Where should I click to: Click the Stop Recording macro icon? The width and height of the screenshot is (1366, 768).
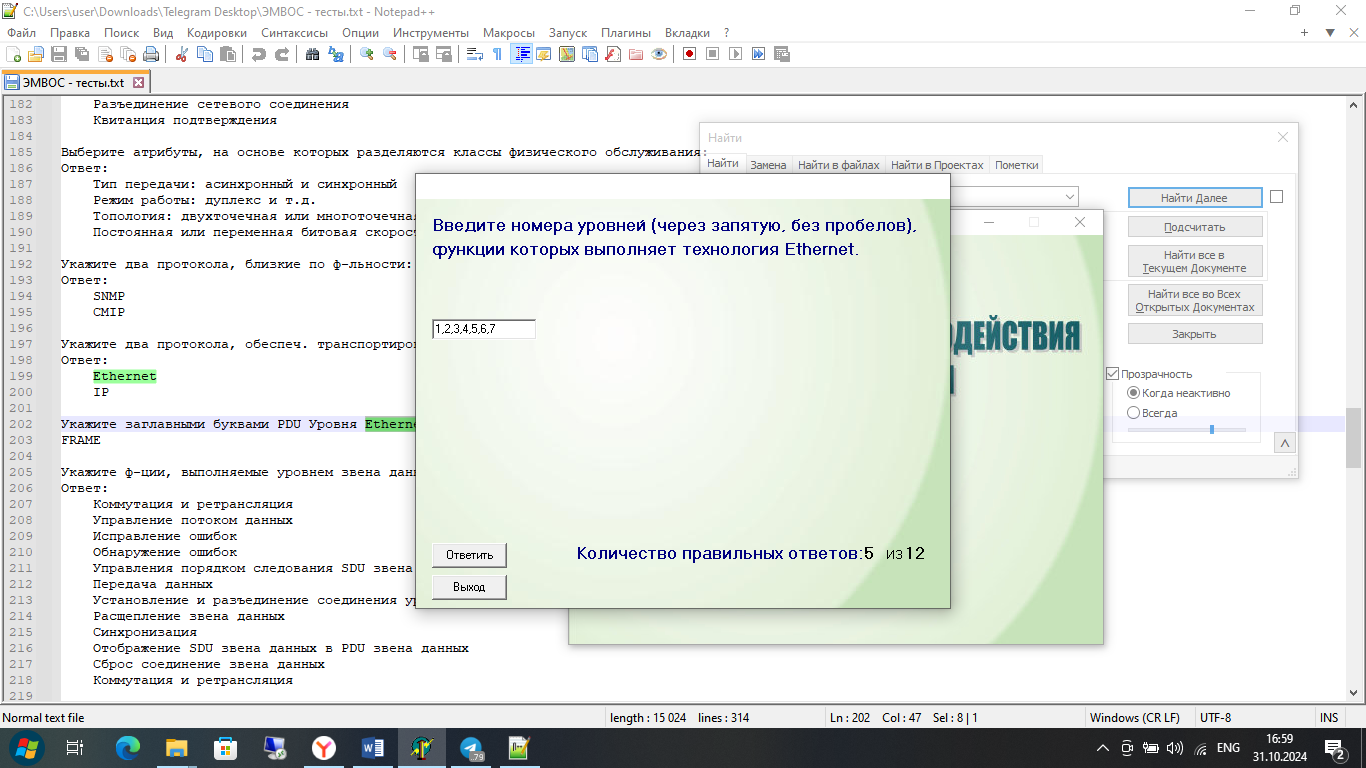click(x=712, y=54)
